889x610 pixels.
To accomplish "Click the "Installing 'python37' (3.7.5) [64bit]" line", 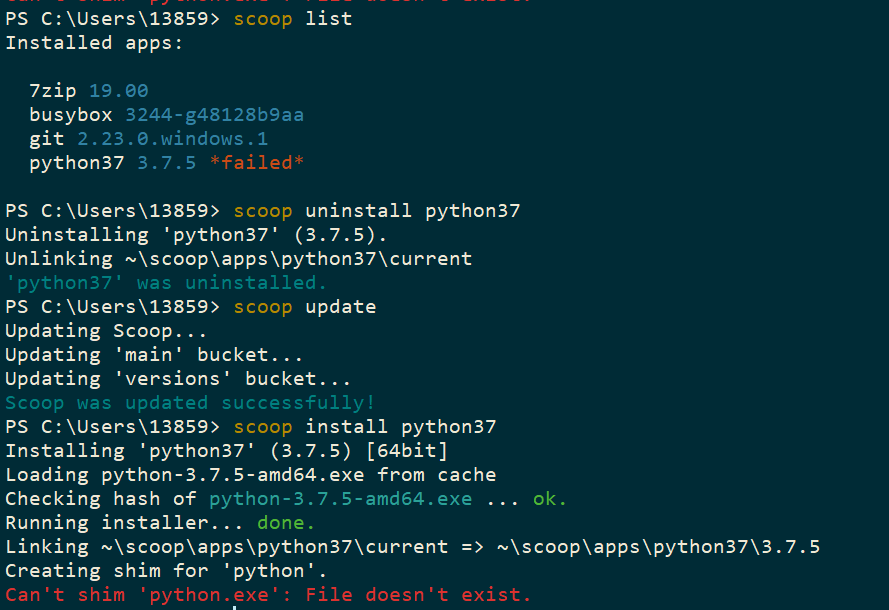I will [227, 451].
